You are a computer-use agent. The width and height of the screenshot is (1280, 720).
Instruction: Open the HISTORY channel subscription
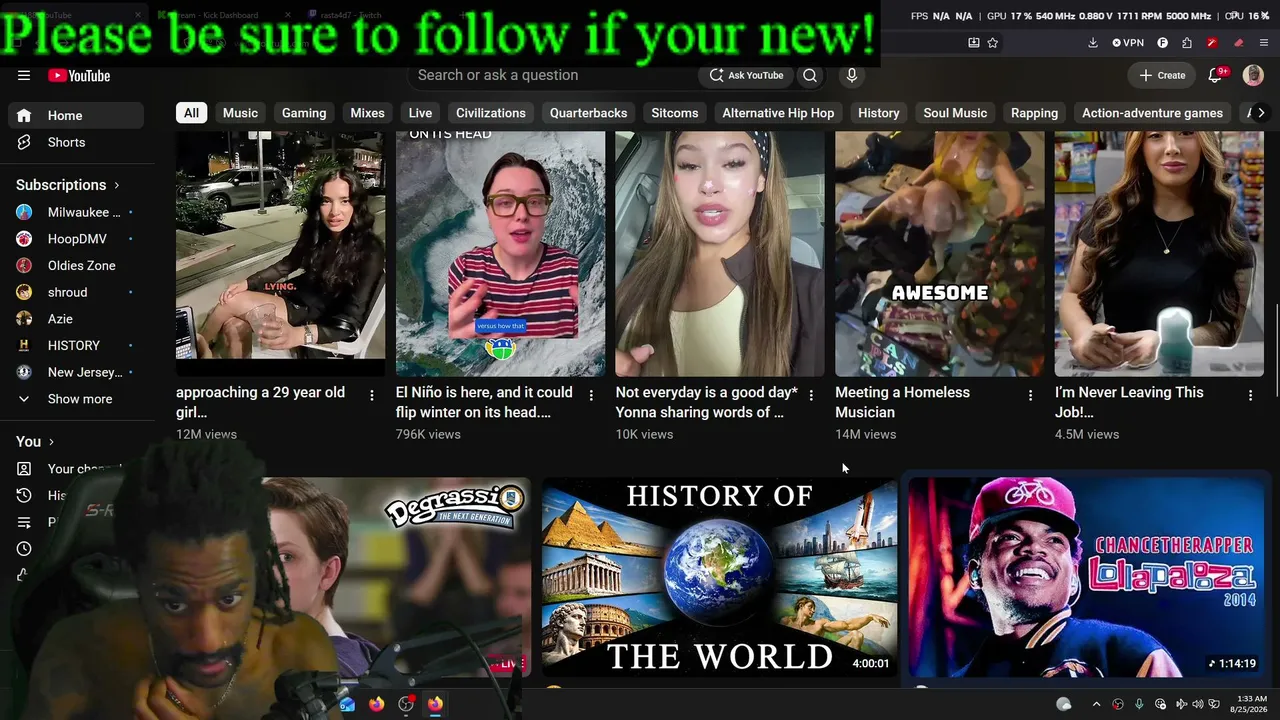click(76, 345)
